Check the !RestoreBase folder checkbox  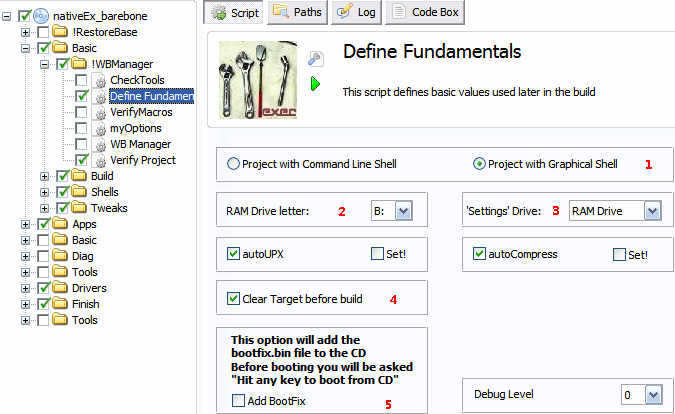pyautogui.click(x=43, y=32)
